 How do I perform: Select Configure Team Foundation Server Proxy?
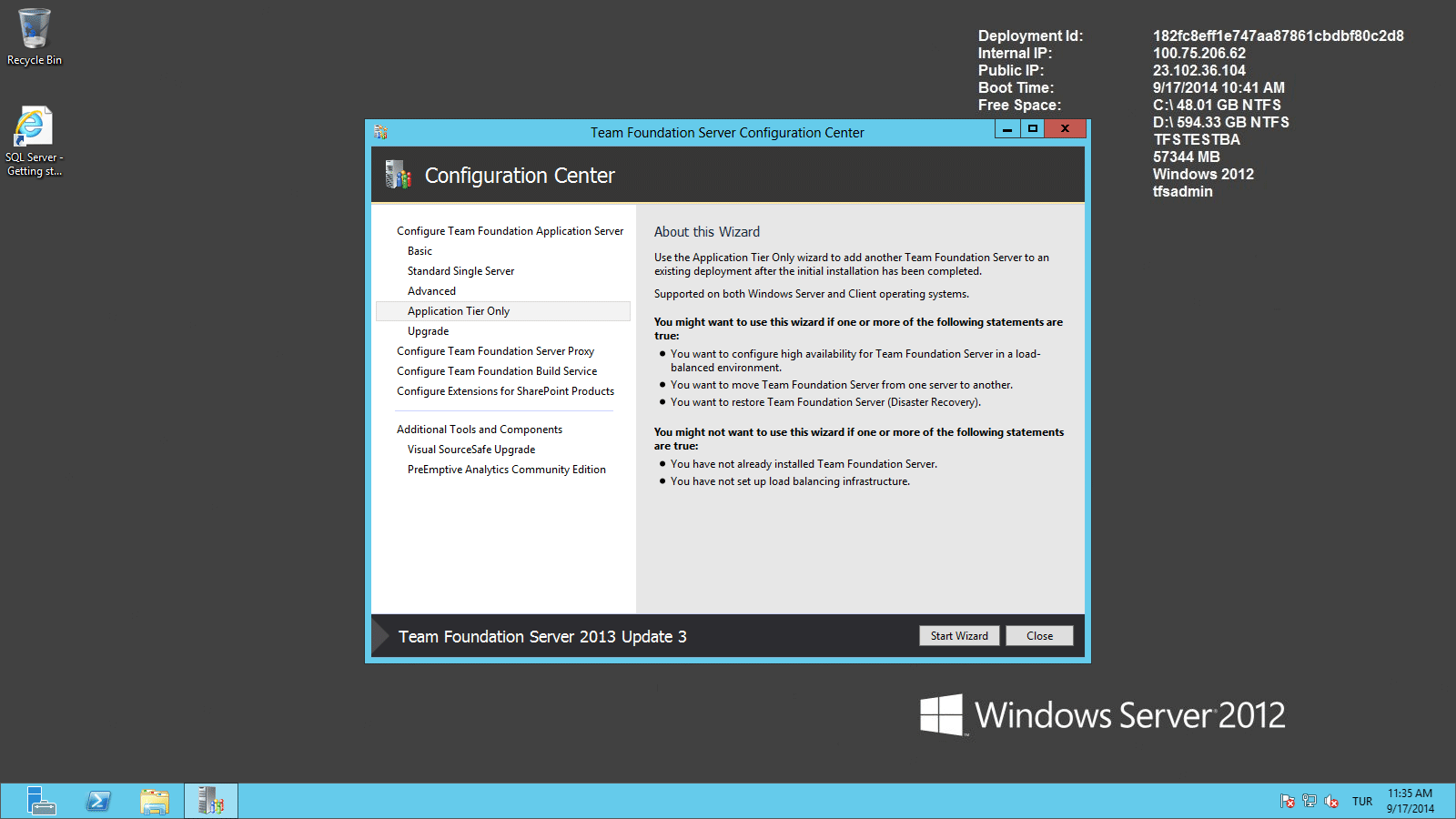(495, 350)
